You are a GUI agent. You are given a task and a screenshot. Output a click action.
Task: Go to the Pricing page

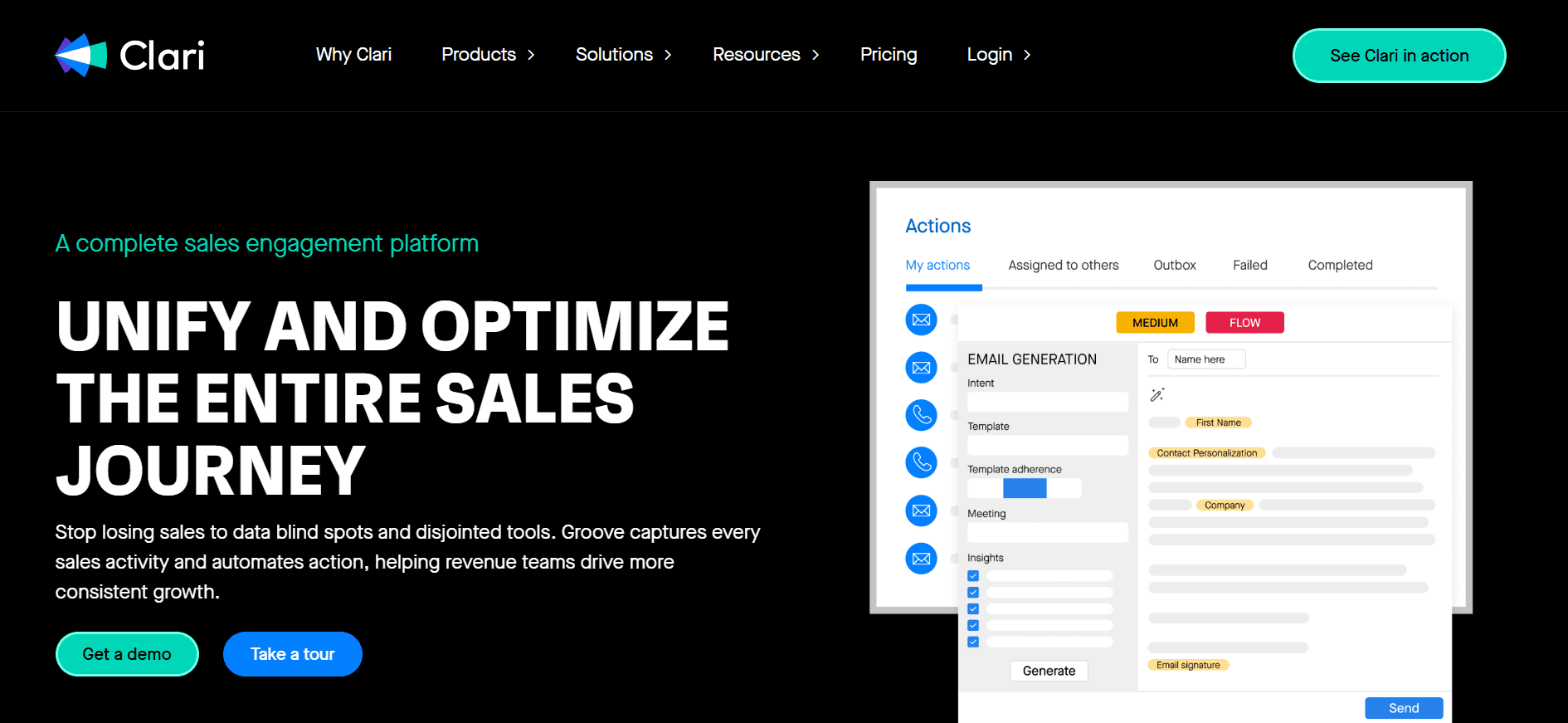pos(889,55)
